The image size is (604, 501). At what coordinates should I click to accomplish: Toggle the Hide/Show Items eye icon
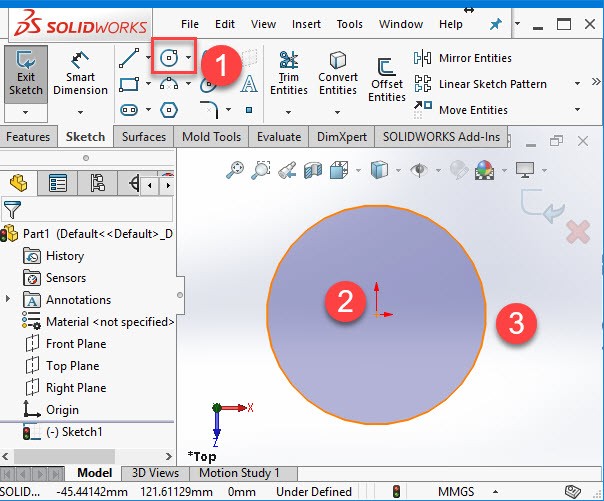pos(419,170)
